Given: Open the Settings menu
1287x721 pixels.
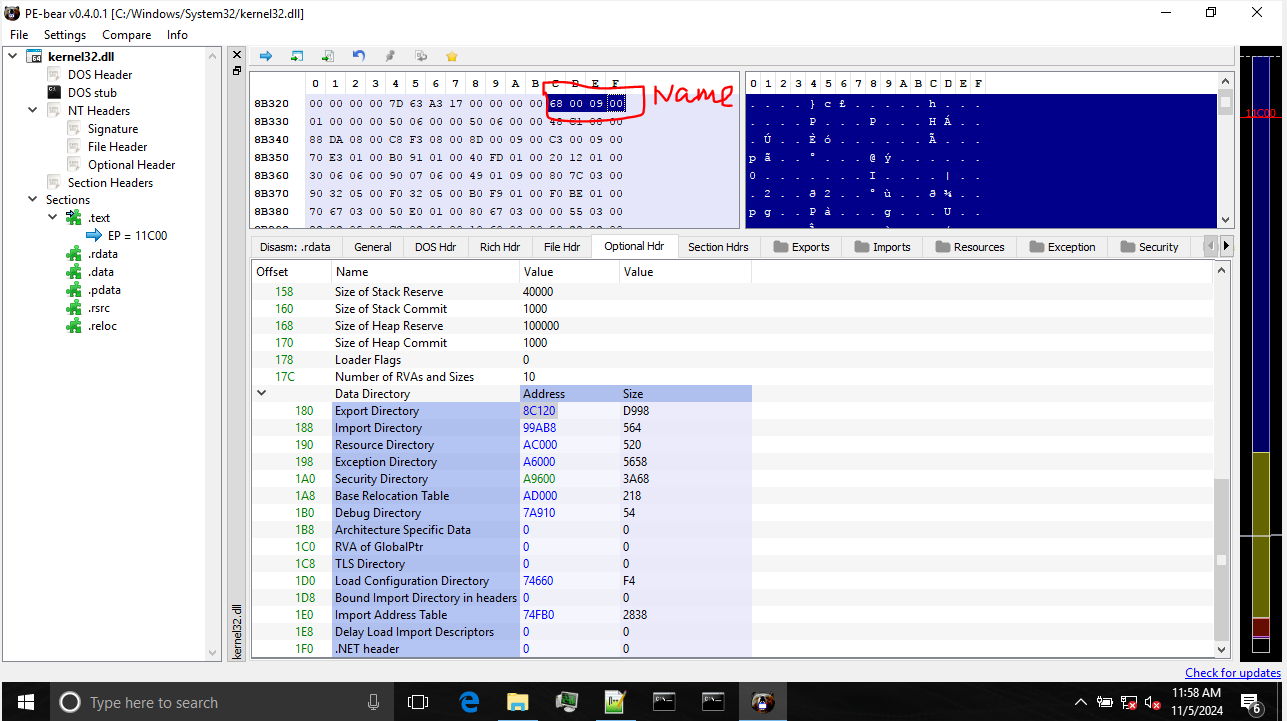Looking at the screenshot, I should coord(65,35).
